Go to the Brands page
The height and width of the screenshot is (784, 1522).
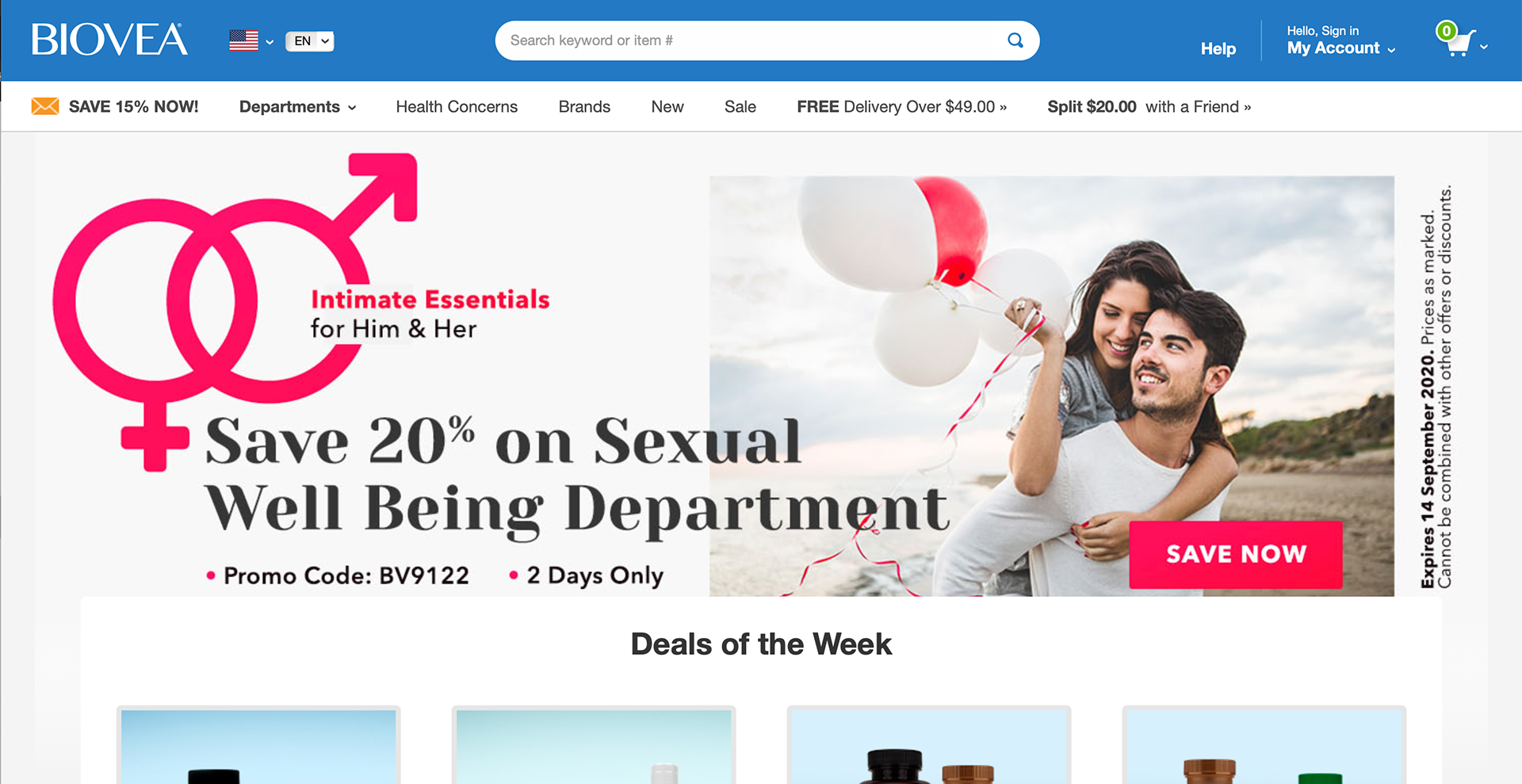point(584,107)
